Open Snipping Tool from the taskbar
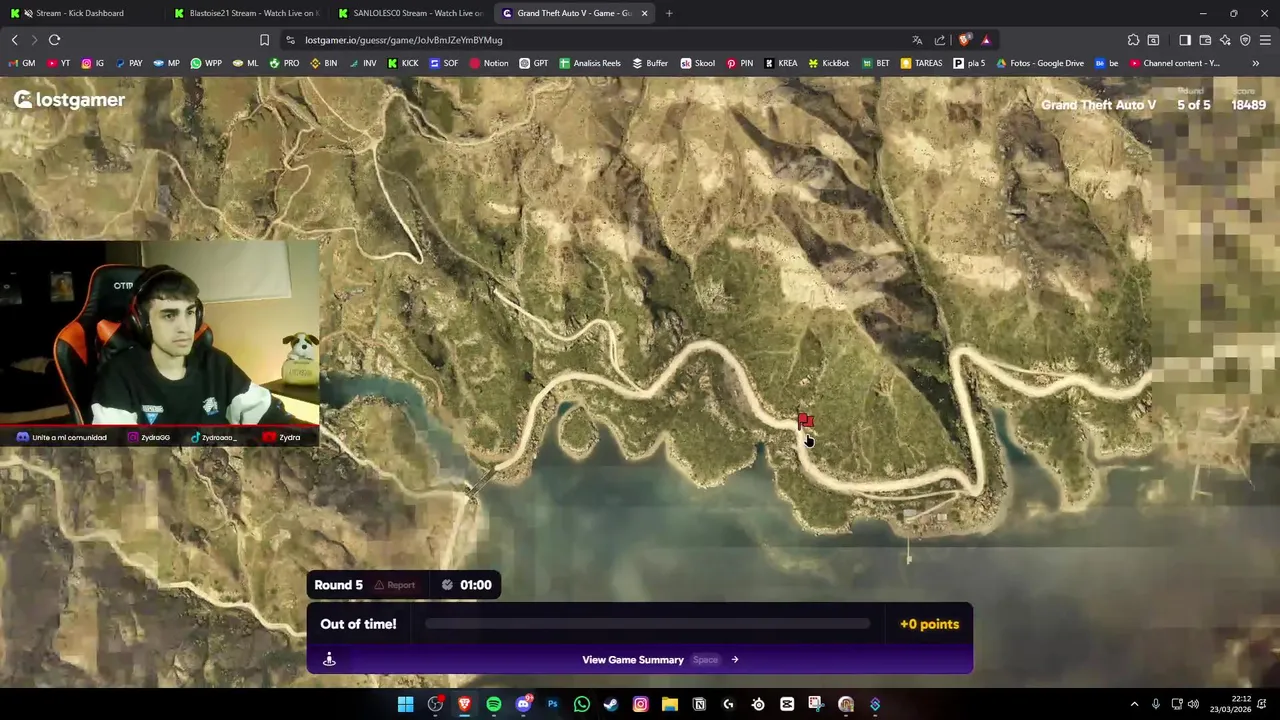This screenshot has height=720, width=1280. pos(816,705)
